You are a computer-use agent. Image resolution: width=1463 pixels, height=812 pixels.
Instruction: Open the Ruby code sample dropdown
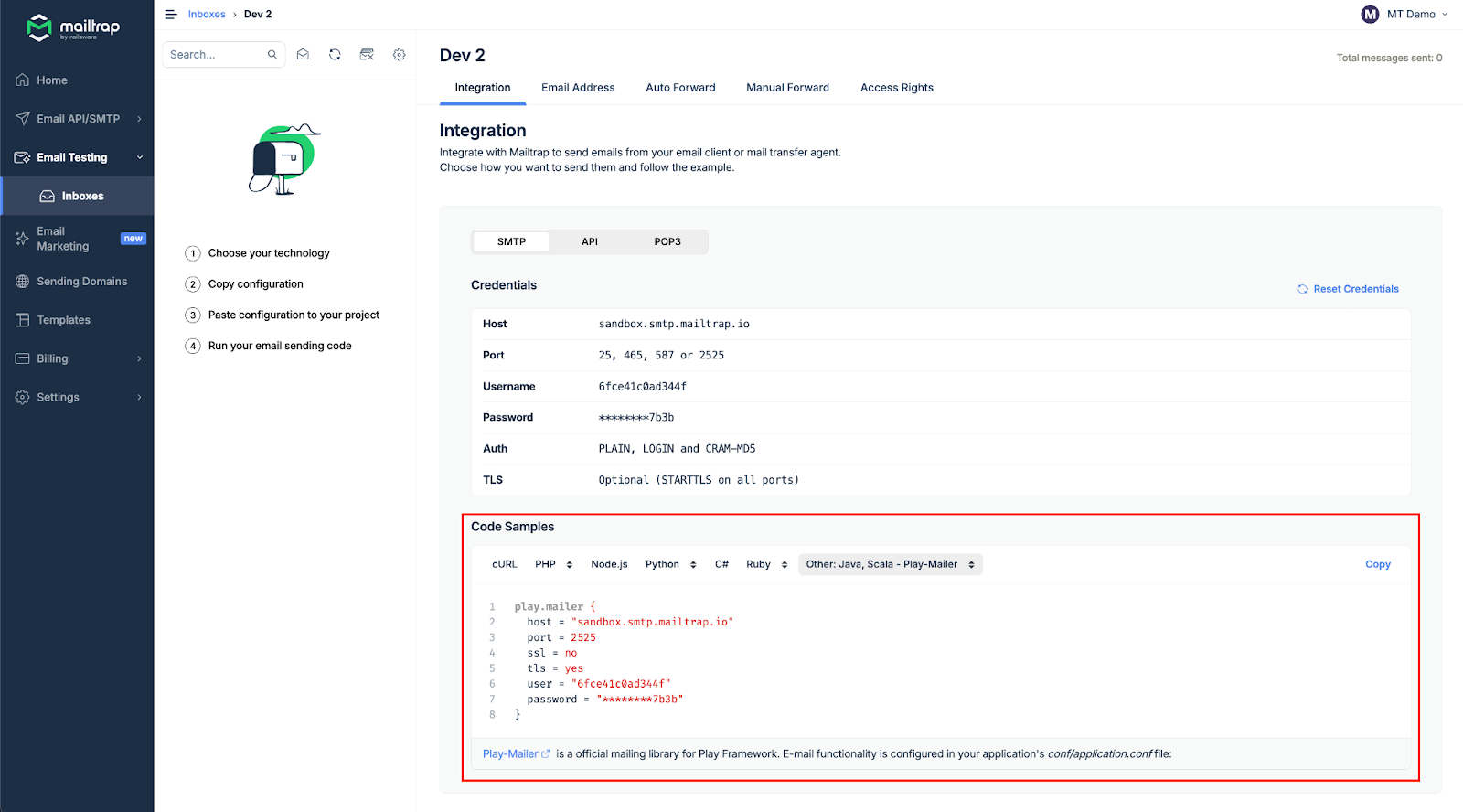coord(767,564)
